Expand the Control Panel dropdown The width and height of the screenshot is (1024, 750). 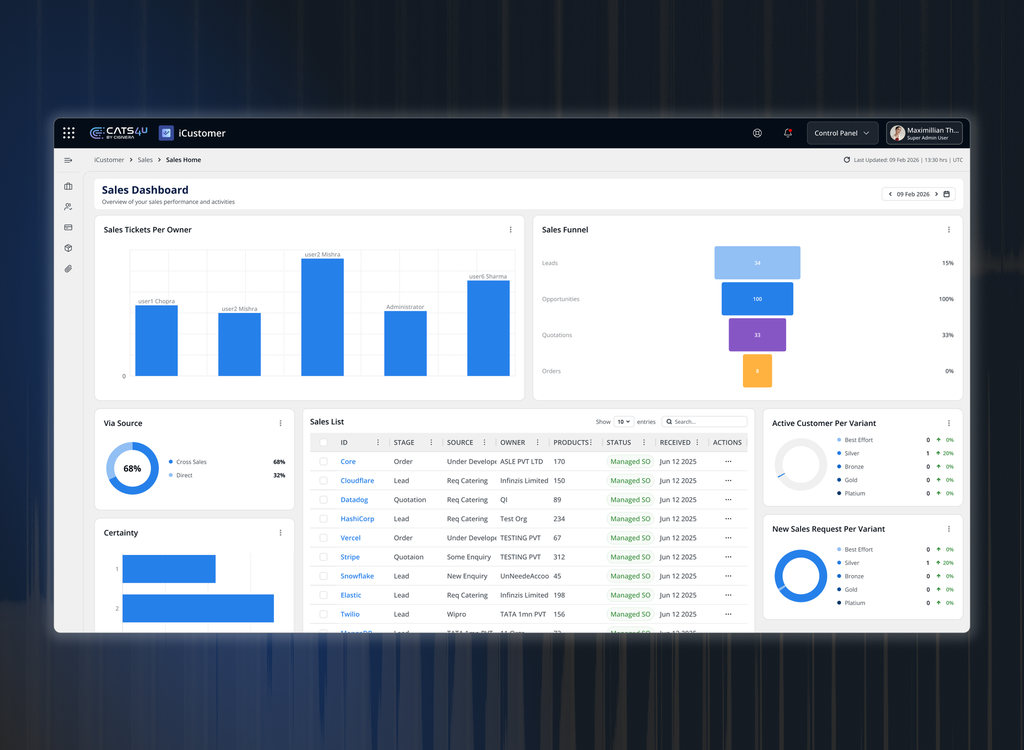(x=842, y=133)
